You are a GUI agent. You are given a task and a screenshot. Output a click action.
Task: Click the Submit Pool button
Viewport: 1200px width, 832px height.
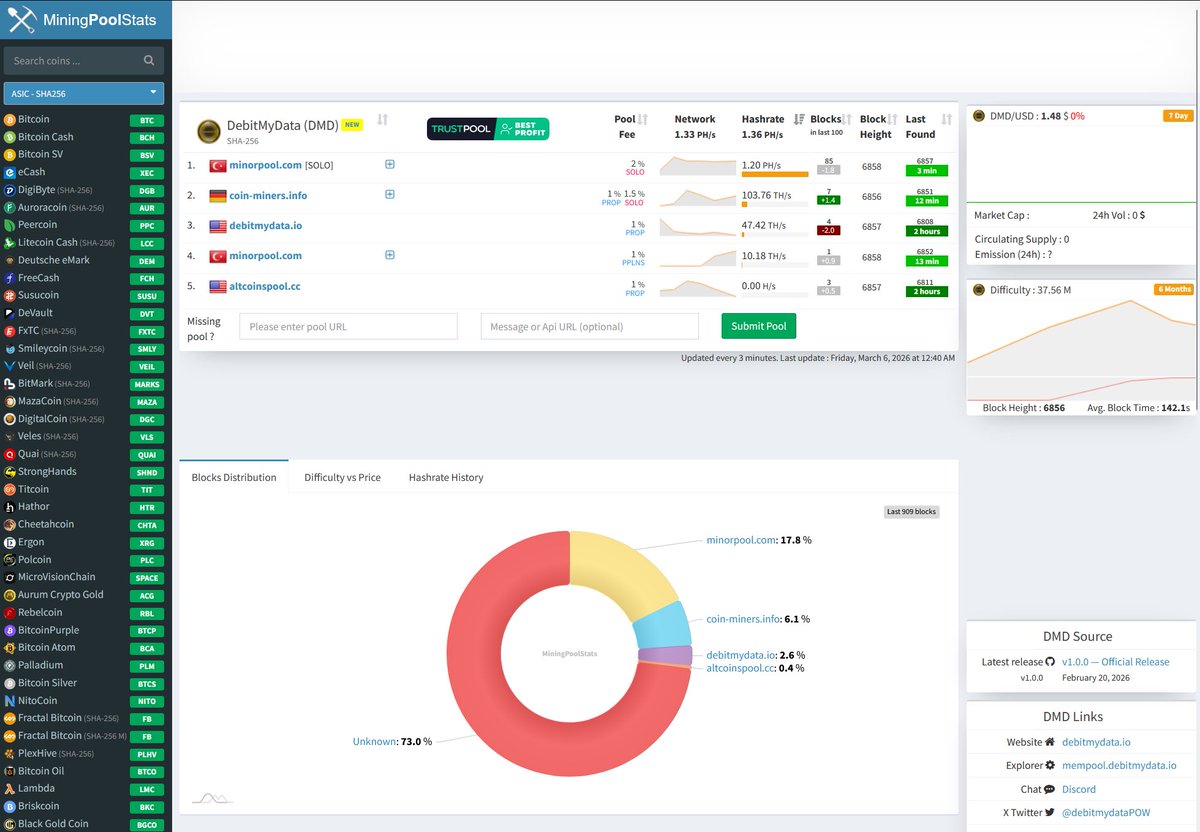coord(759,326)
